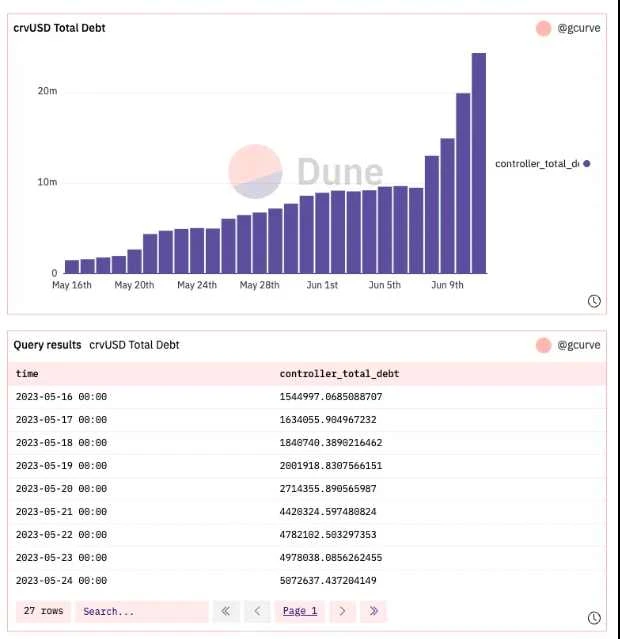Click the crvUSD Total Debt results title
This screenshot has height=639, width=620.
tap(134, 345)
